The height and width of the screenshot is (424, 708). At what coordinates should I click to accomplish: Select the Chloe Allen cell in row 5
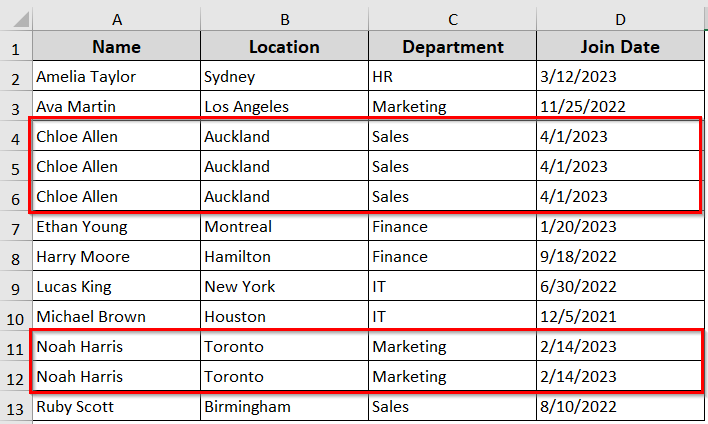point(116,167)
